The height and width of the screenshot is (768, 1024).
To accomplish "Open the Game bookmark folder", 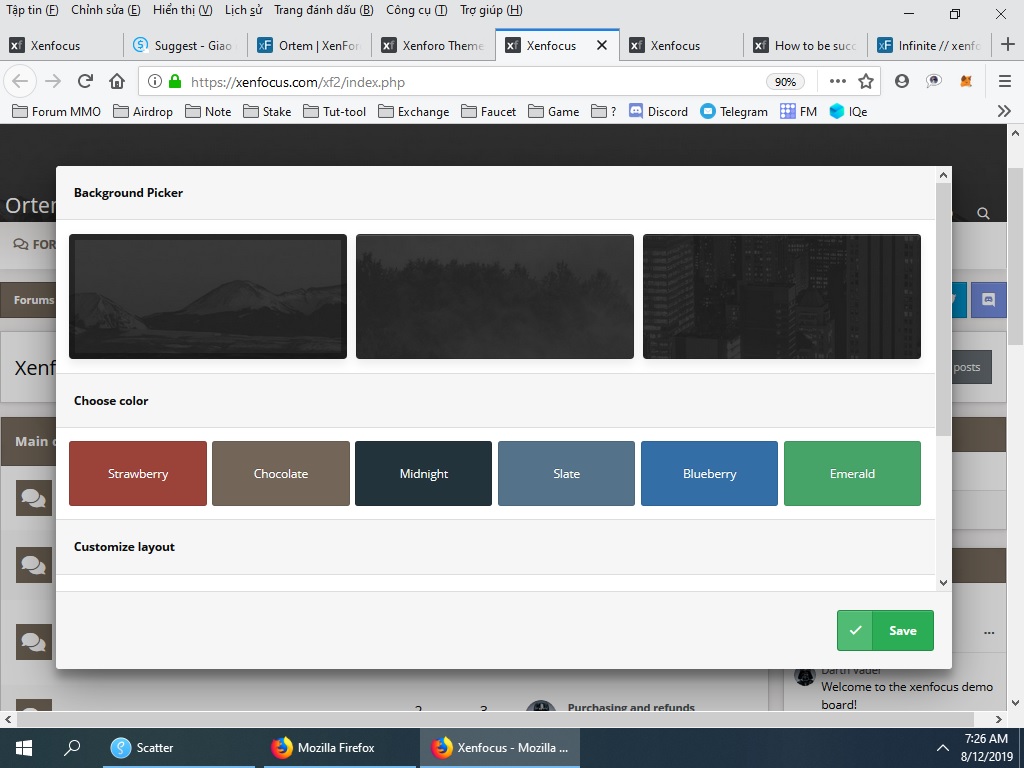I will (x=554, y=111).
